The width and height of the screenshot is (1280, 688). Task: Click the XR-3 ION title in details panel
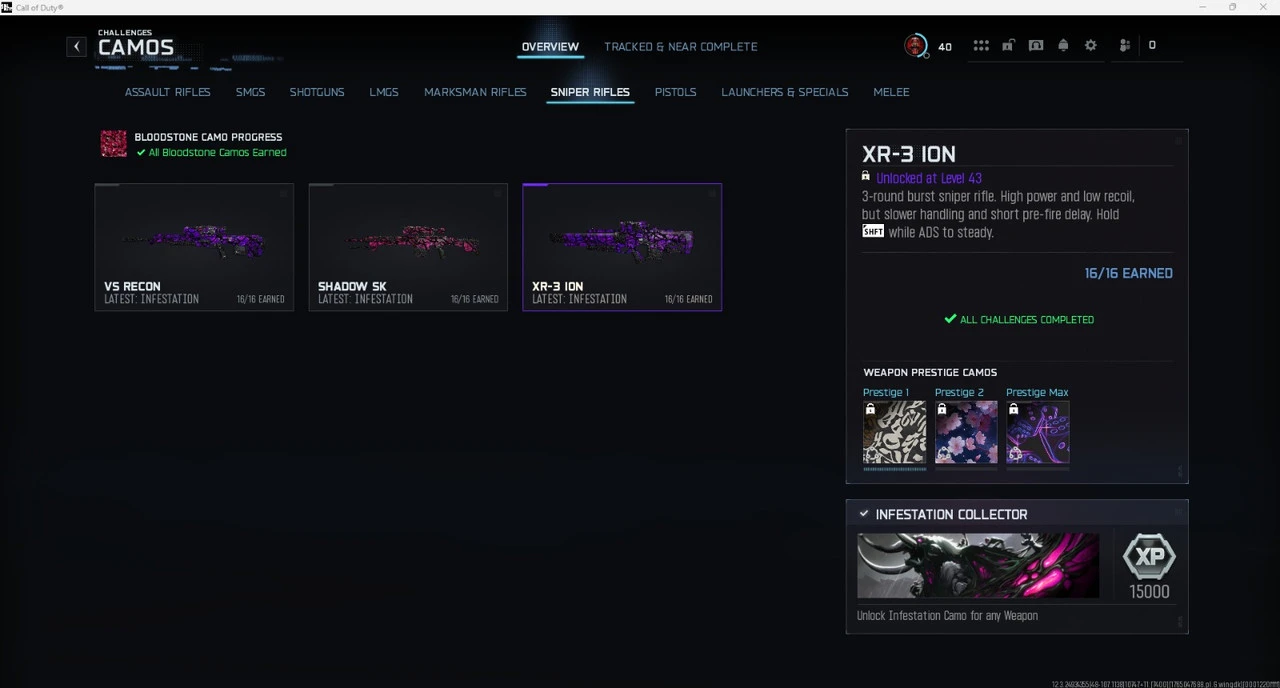click(909, 154)
